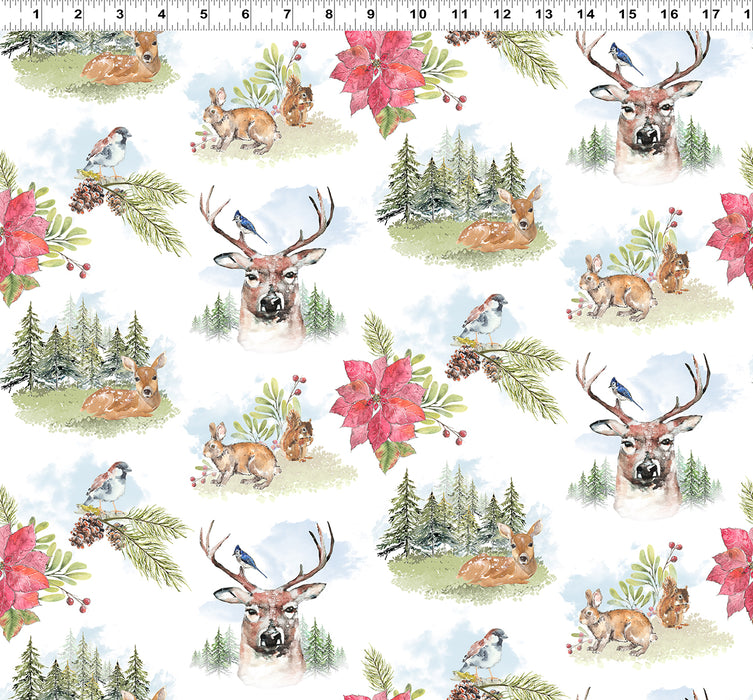Click the squirrel in the topmost rabbit scene
753x700 pixels.
coord(295,103)
